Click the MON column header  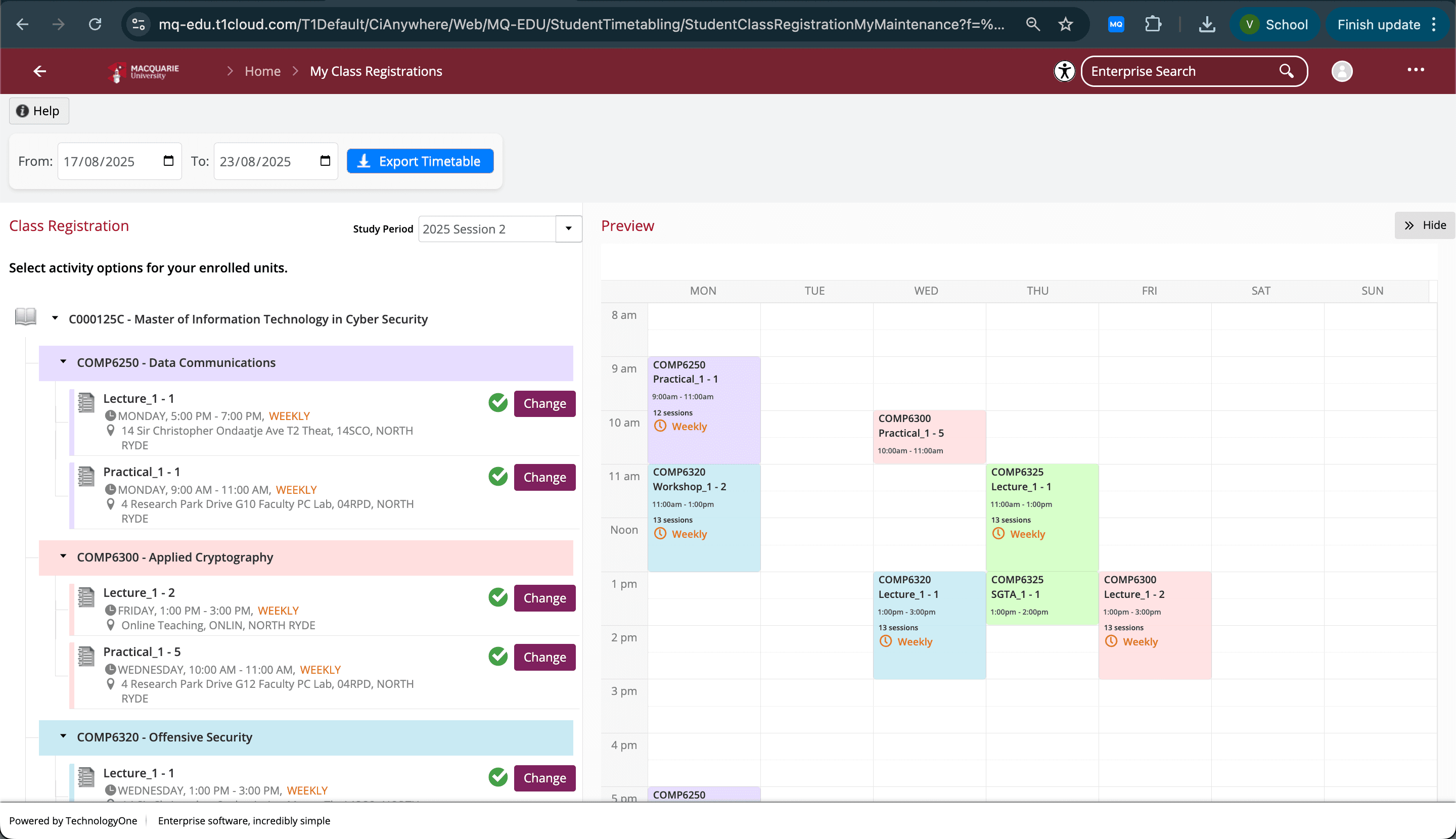703,291
